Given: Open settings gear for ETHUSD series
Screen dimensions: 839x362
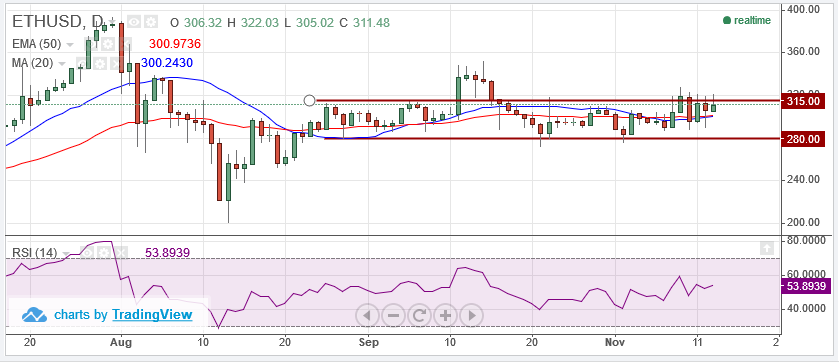Looking at the screenshot, I should [x=151, y=22].
